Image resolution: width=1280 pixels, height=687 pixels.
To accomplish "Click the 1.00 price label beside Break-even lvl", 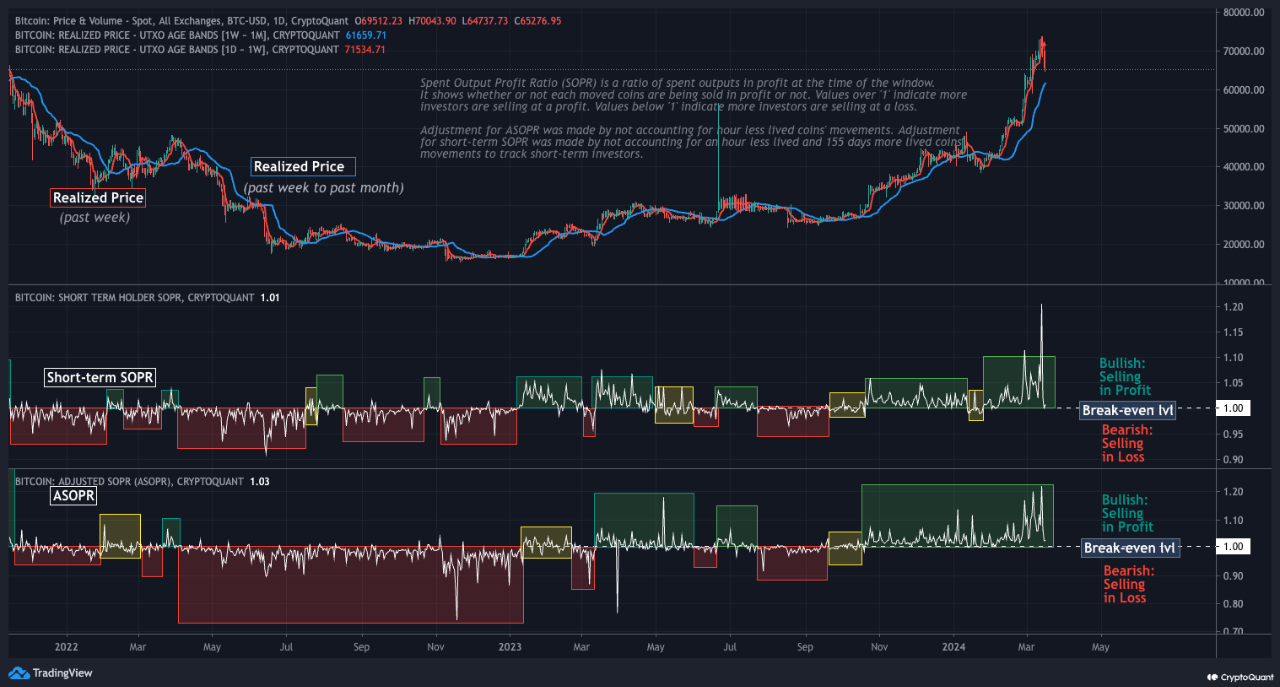I will click(x=1233, y=408).
